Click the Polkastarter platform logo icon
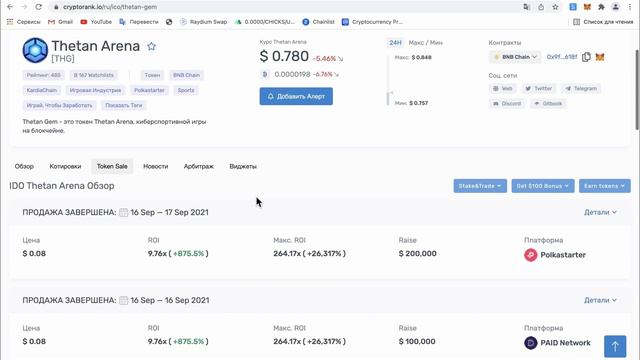This screenshot has height=360, width=640. [x=531, y=255]
